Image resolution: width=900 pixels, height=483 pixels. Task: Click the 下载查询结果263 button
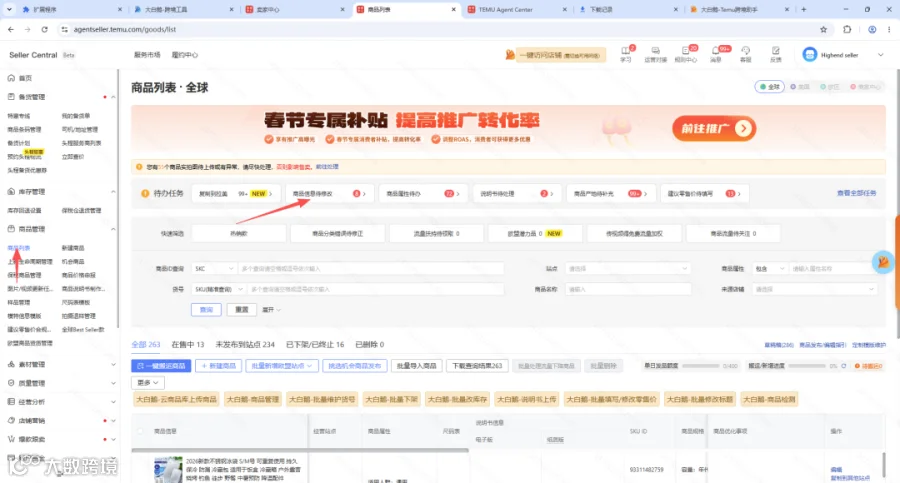coord(477,366)
